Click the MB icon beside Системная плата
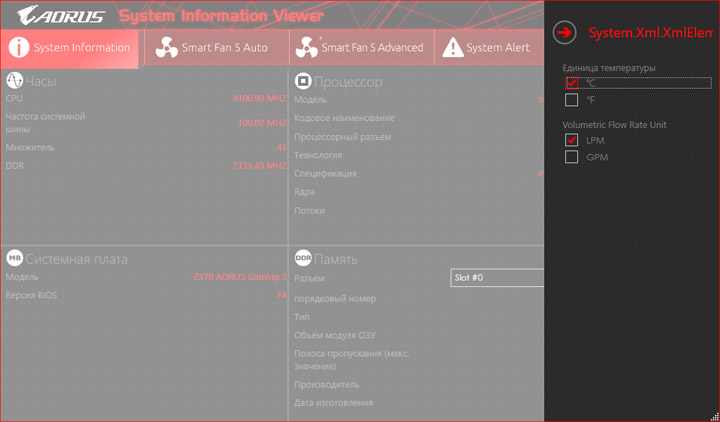The height and width of the screenshot is (422, 720). click(14, 258)
